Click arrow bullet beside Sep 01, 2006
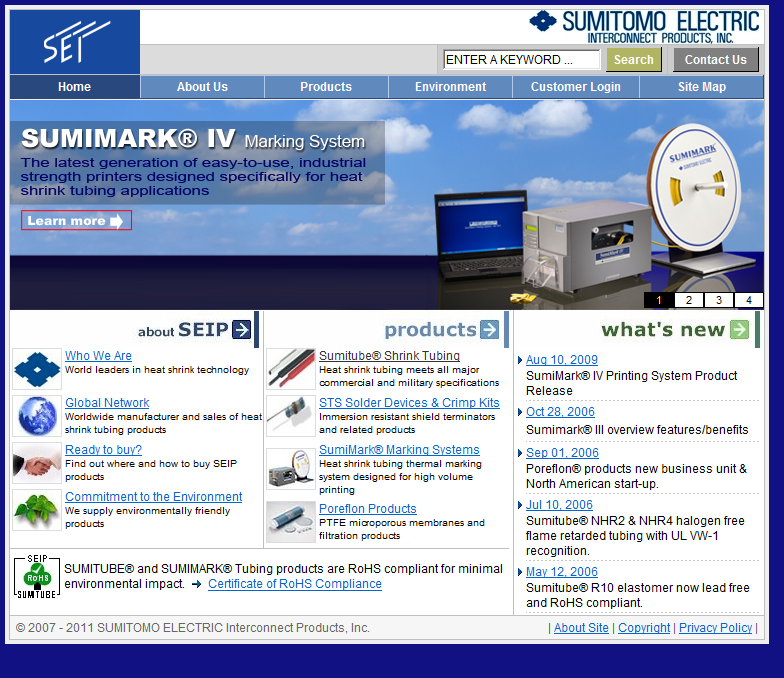This screenshot has width=784, height=678. tap(520, 453)
